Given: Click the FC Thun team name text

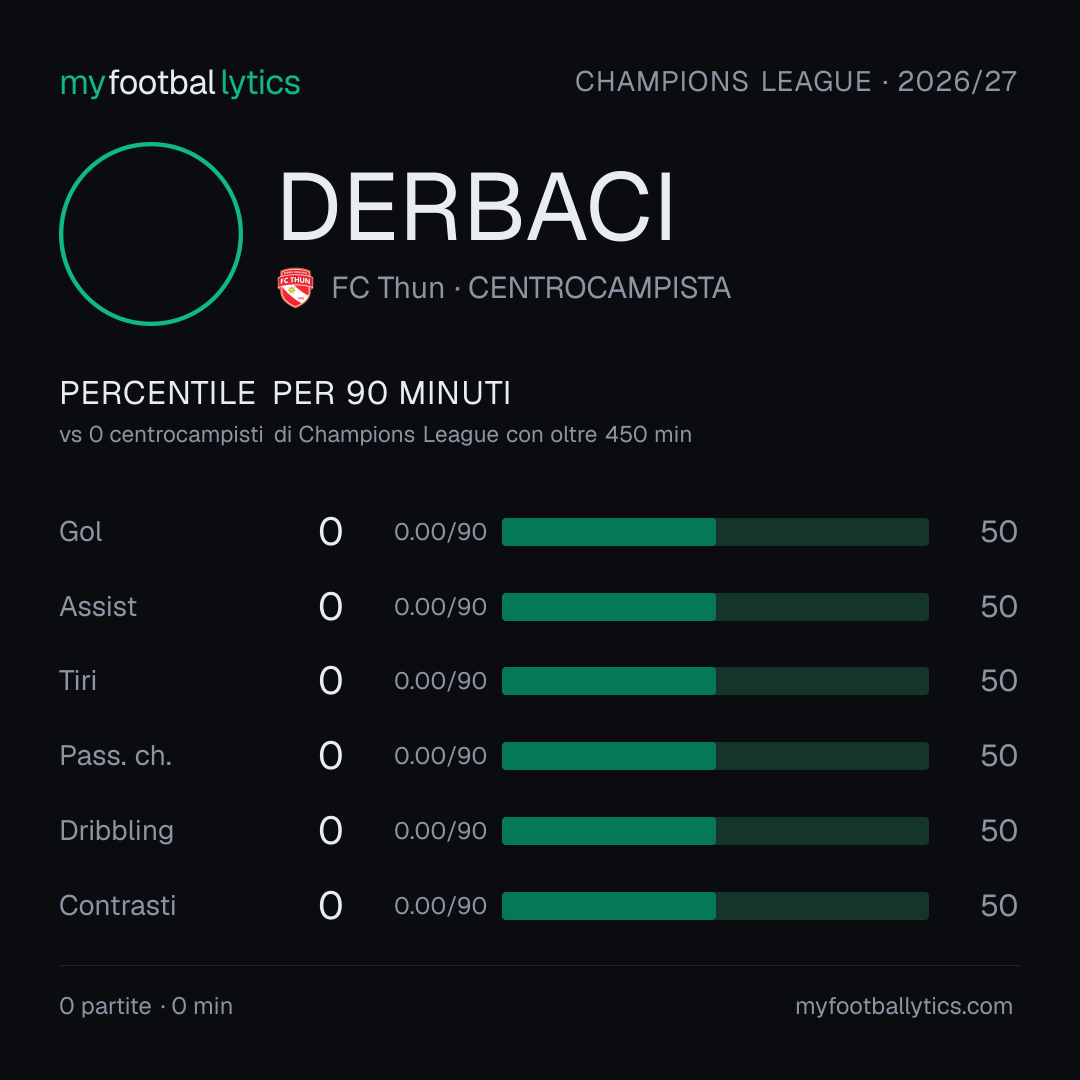Looking at the screenshot, I should (388, 288).
